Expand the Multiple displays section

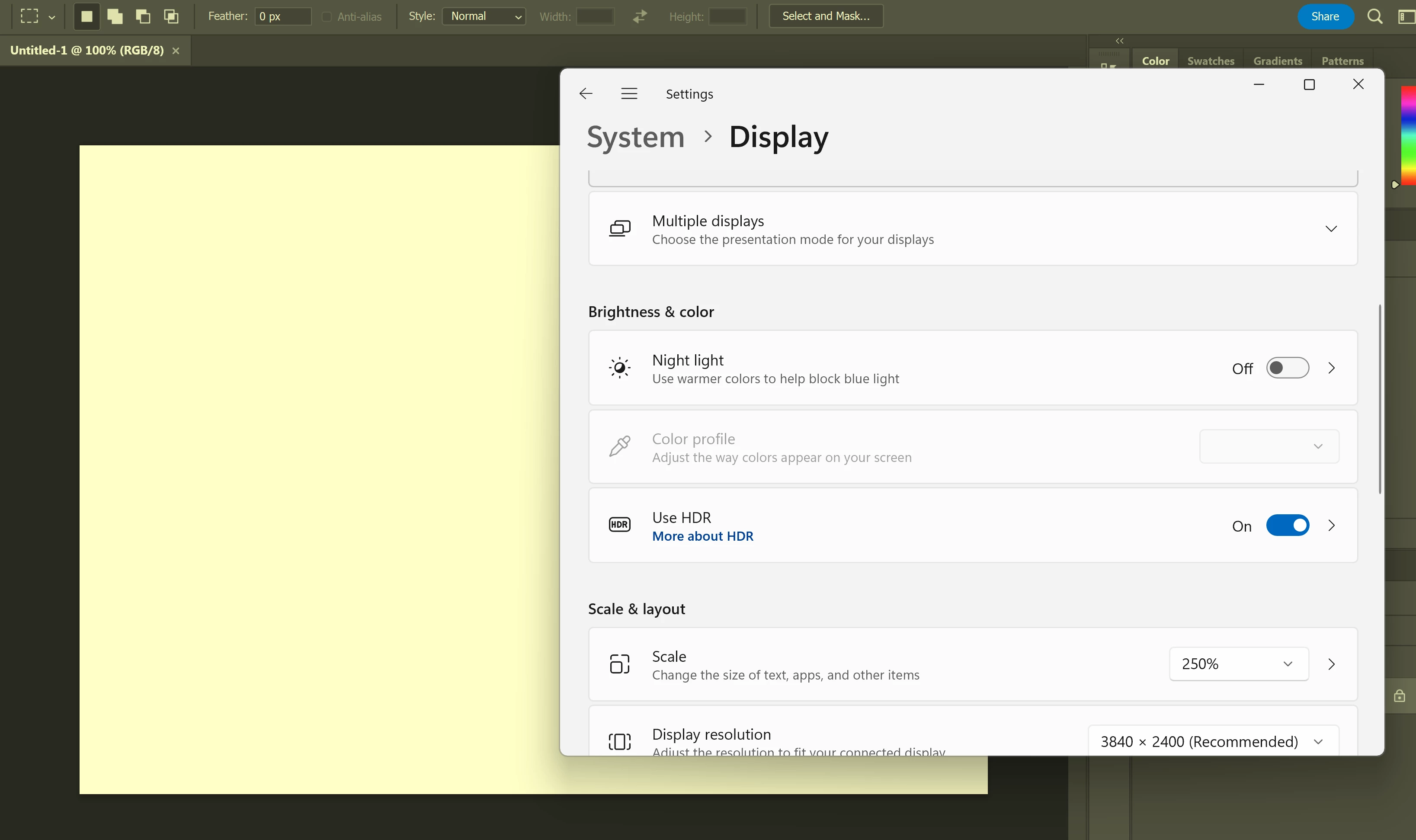[1330, 229]
